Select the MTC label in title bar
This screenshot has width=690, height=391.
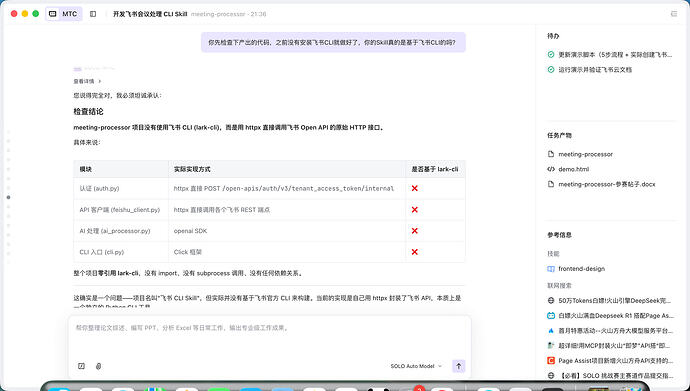click(x=70, y=14)
